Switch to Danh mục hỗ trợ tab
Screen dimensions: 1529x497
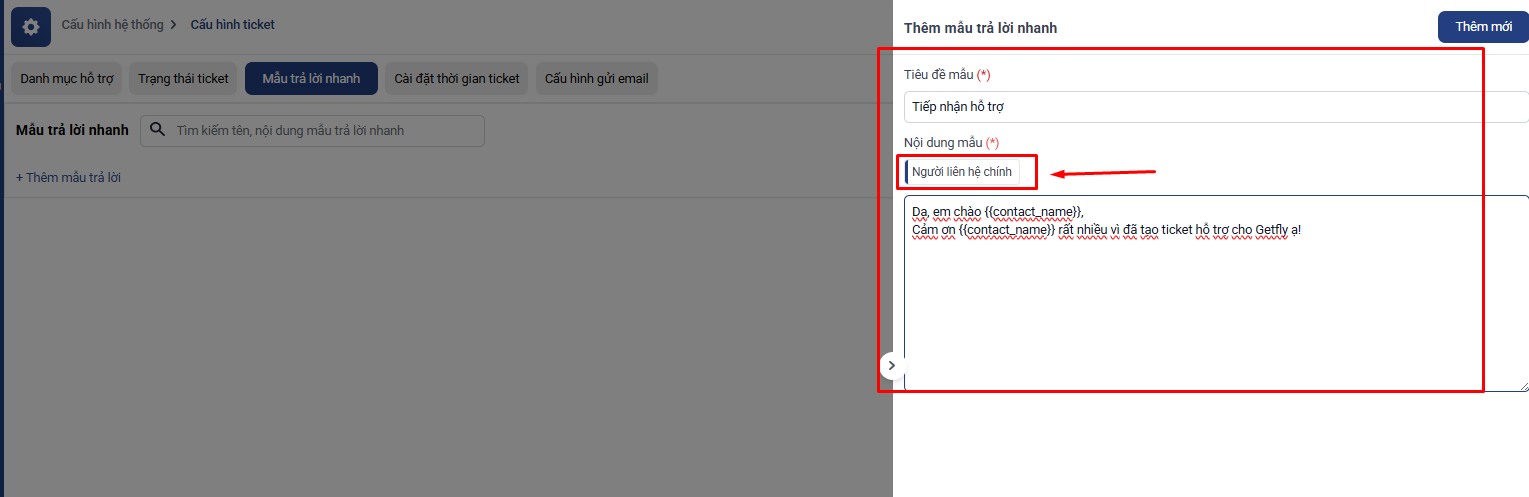pyautogui.click(x=66, y=78)
